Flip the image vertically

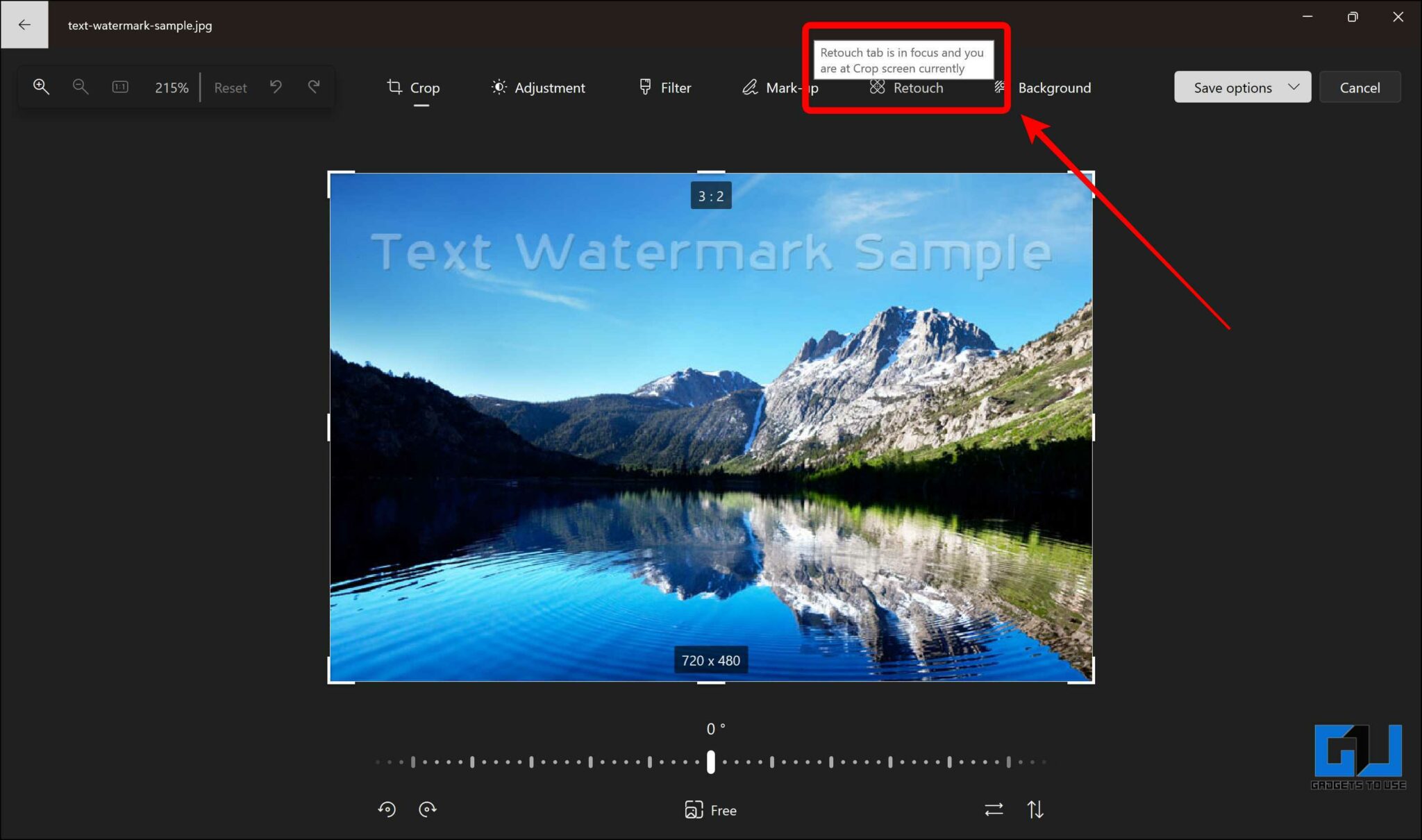pyautogui.click(x=1035, y=809)
